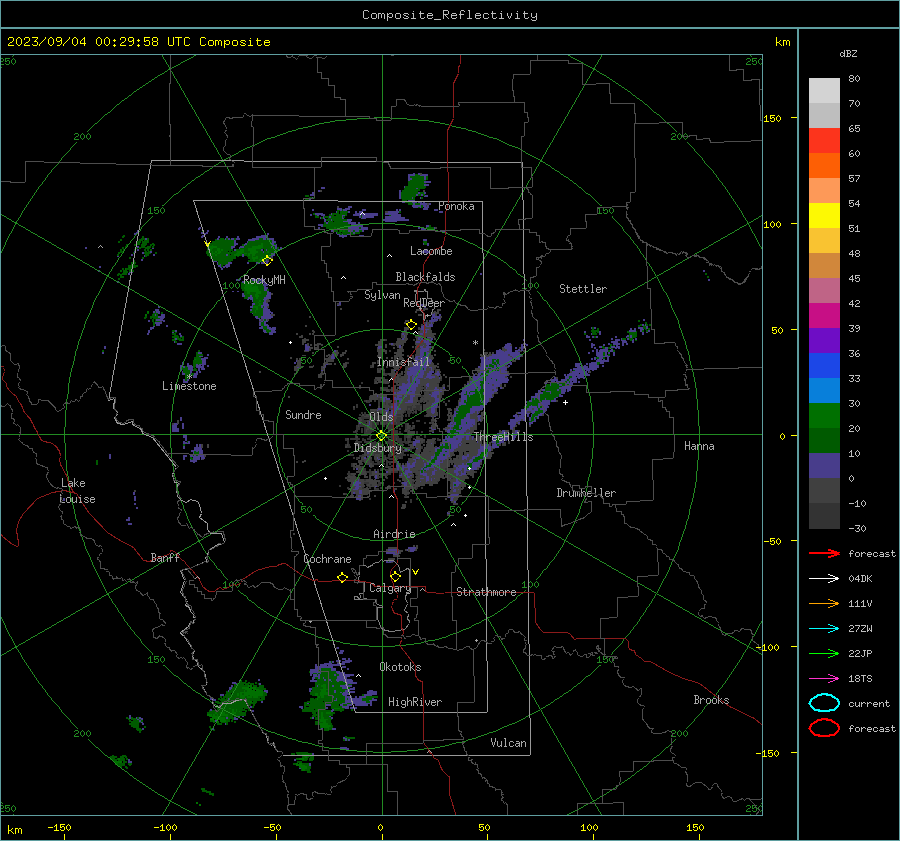Click the cyan current ellipse symbol
The width and height of the screenshot is (900, 841).
[x=824, y=703]
